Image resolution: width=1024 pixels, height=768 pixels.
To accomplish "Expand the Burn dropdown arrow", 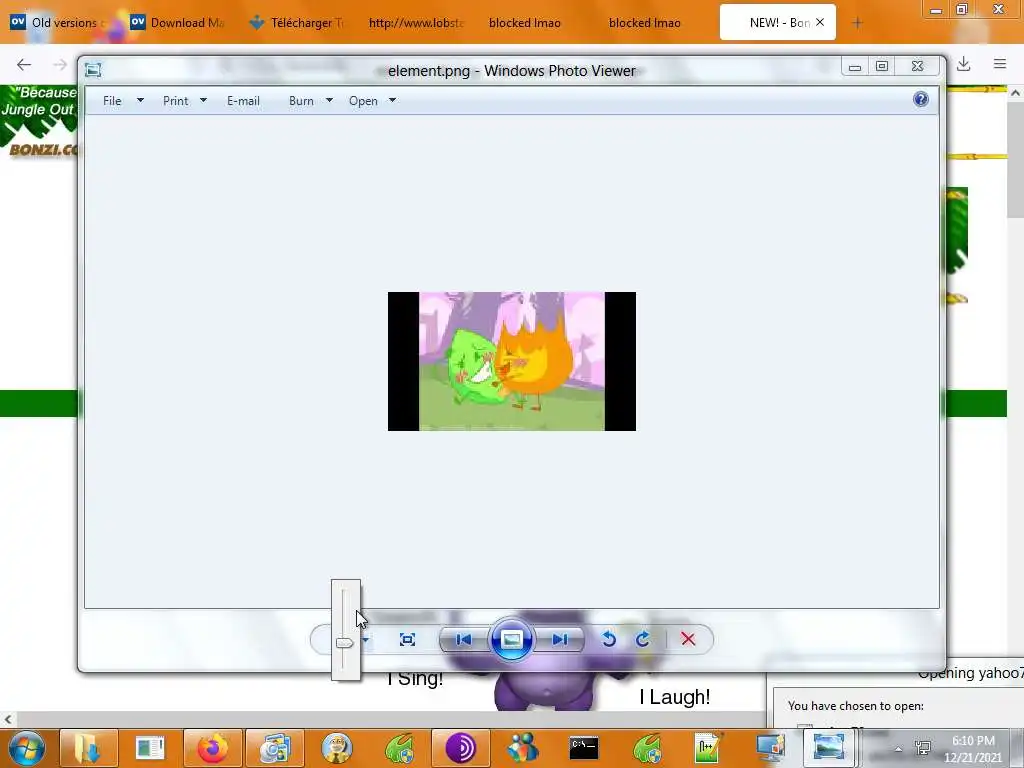I will pyautogui.click(x=329, y=101).
